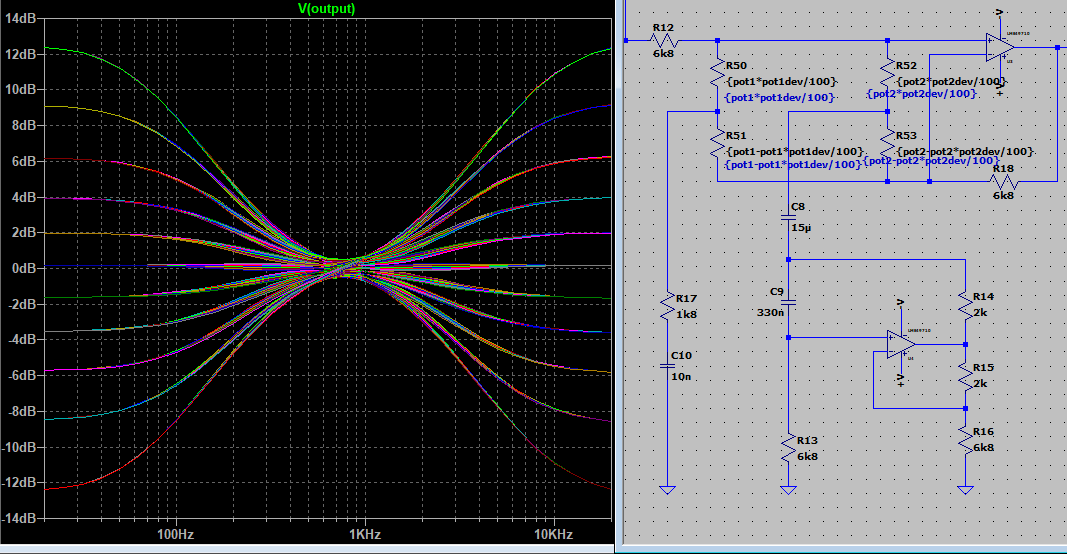Click the 2k value of R15
The height and width of the screenshot is (554, 1067).
[980, 384]
